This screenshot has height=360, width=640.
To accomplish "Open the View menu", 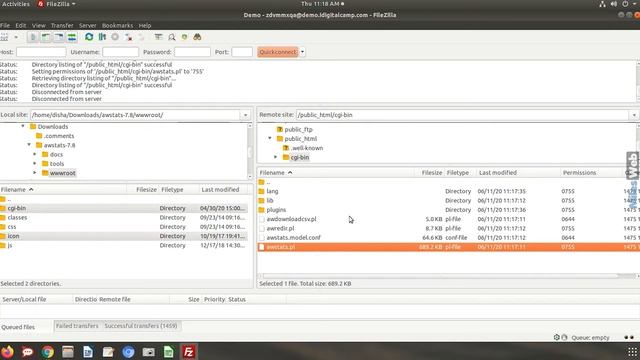I will [x=39, y=25].
